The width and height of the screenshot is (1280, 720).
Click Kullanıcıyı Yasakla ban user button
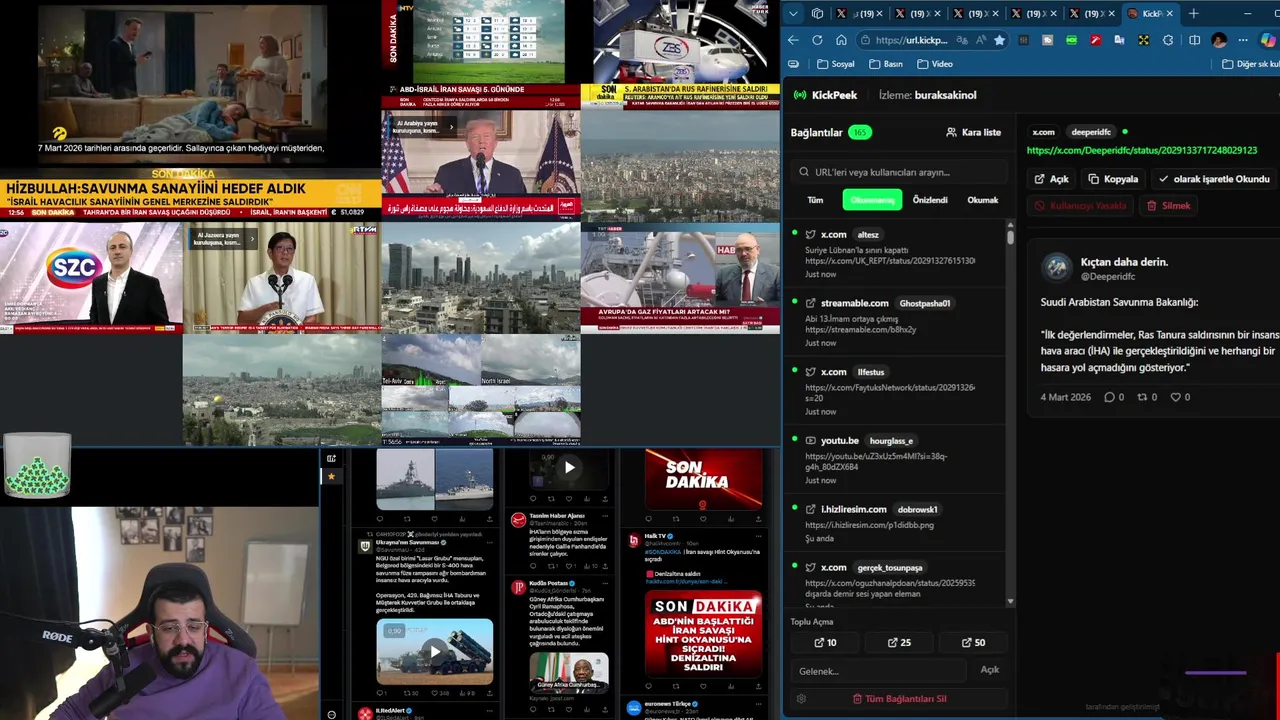coord(1080,205)
